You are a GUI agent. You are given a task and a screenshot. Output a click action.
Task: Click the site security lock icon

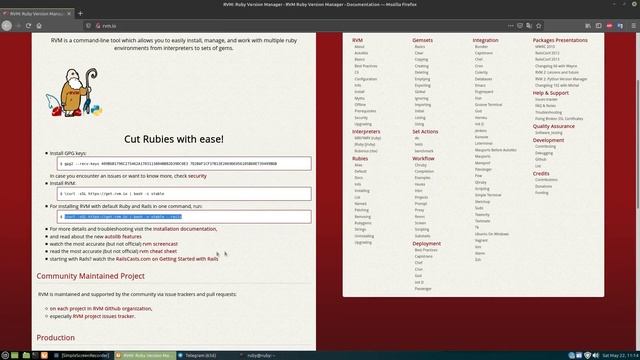(x=98, y=26)
